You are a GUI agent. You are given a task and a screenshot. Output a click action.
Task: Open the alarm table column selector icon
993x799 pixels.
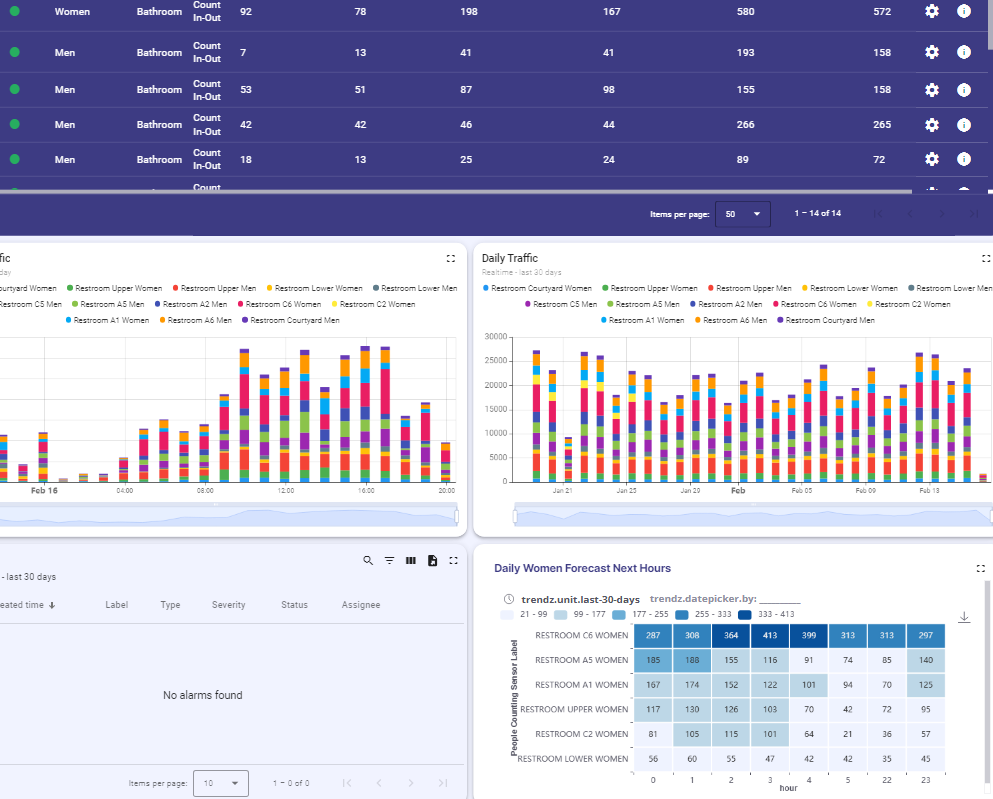(x=411, y=561)
